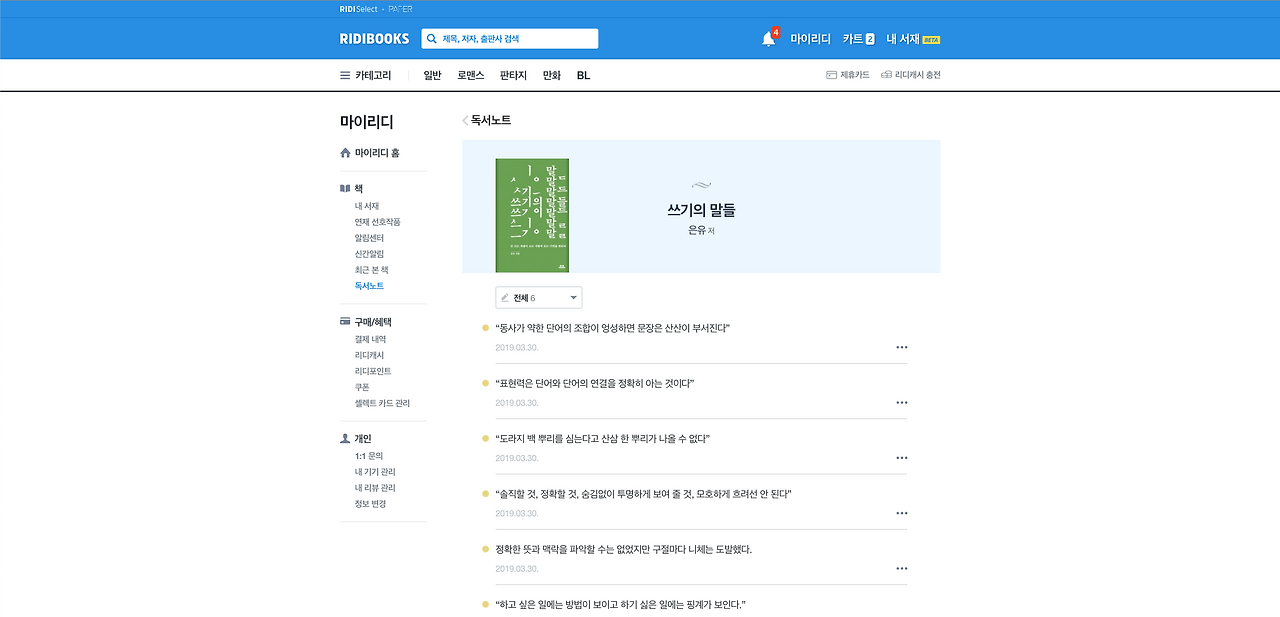This screenshot has height=617, width=1280.
Task: Click the note "정확한 뜻과 맥락을 파악할…"
Action: [624, 550]
